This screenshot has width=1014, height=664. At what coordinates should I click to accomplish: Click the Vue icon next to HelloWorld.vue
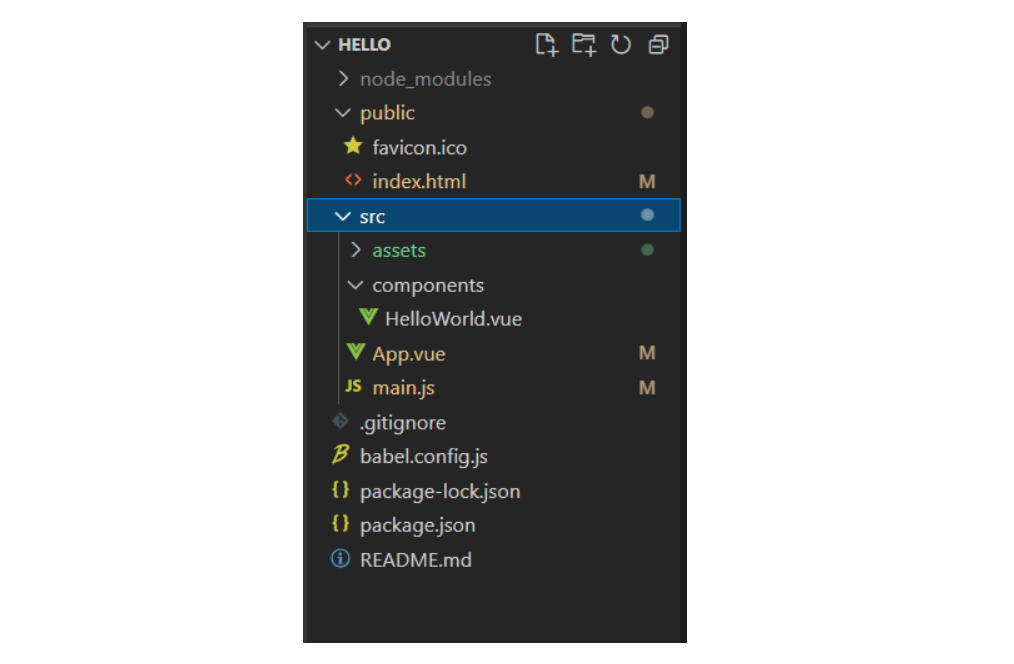368,319
